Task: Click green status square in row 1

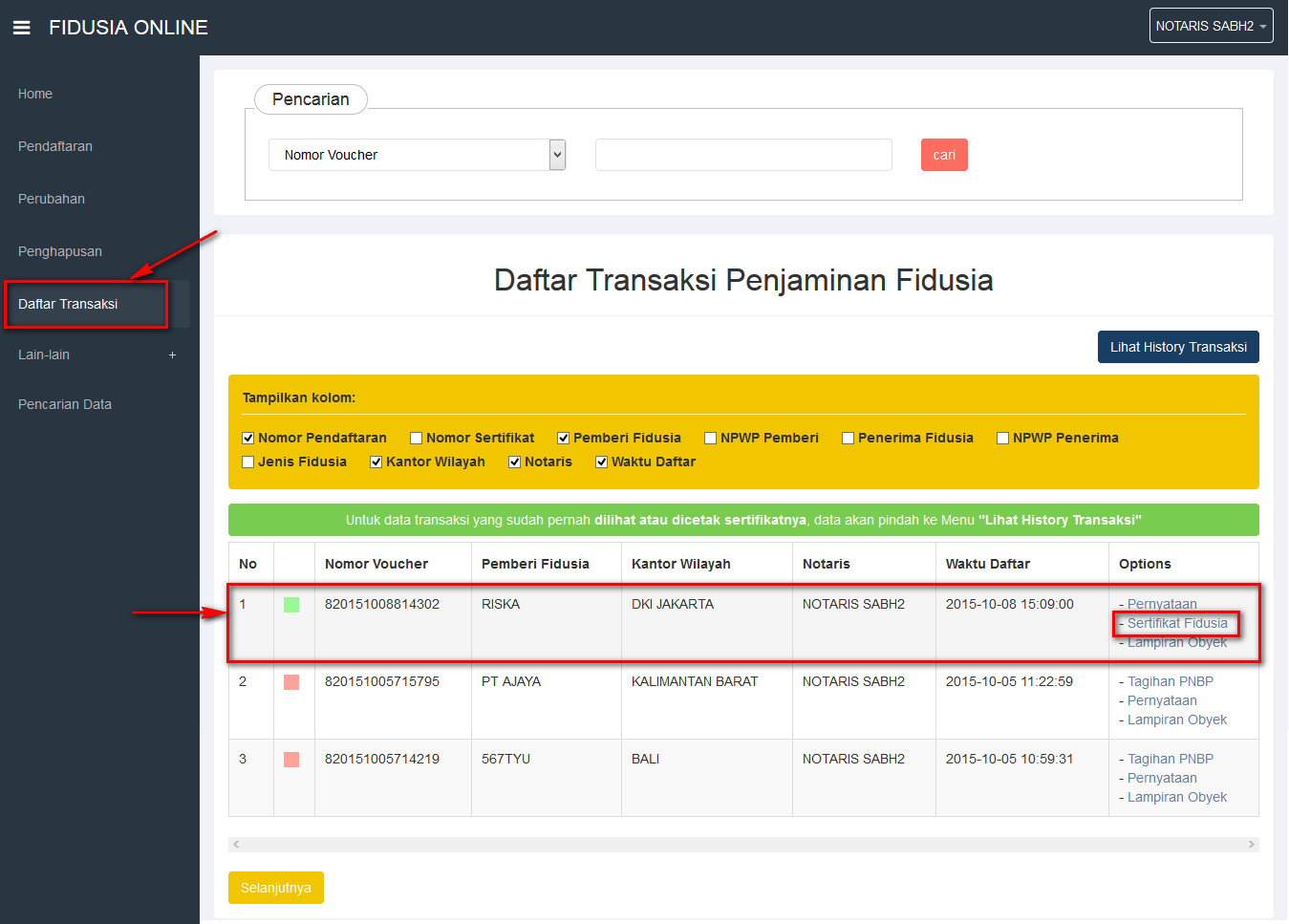Action: click(291, 605)
